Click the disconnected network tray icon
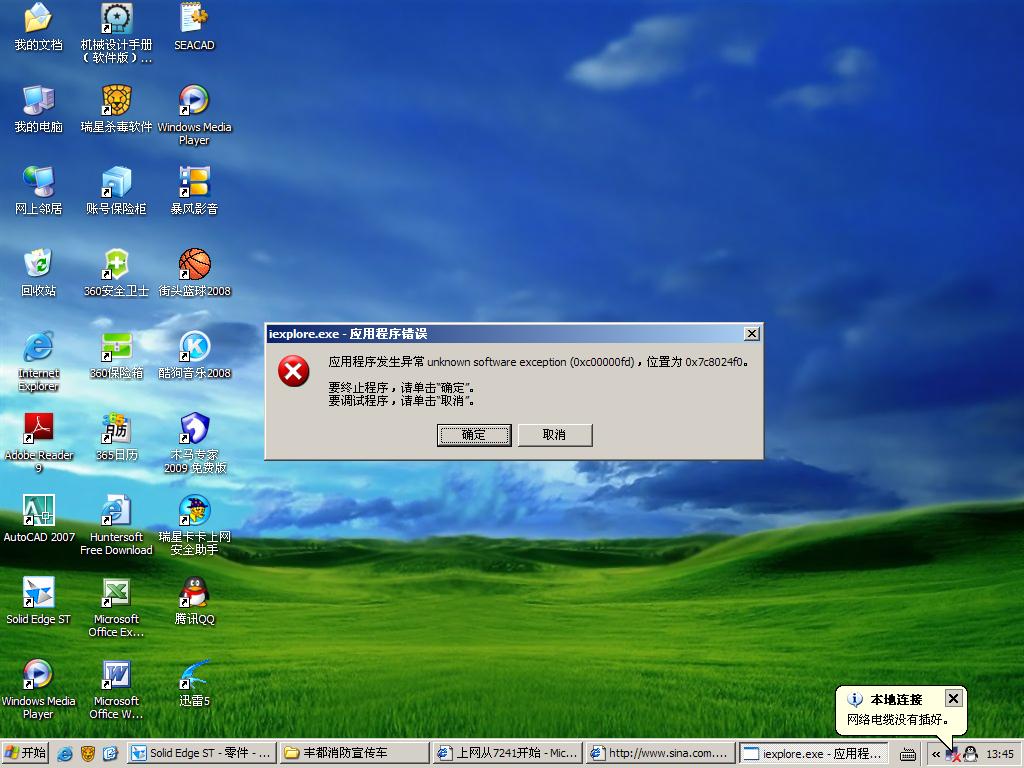Image resolution: width=1024 pixels, height=768 pixels. click(953, 755)
